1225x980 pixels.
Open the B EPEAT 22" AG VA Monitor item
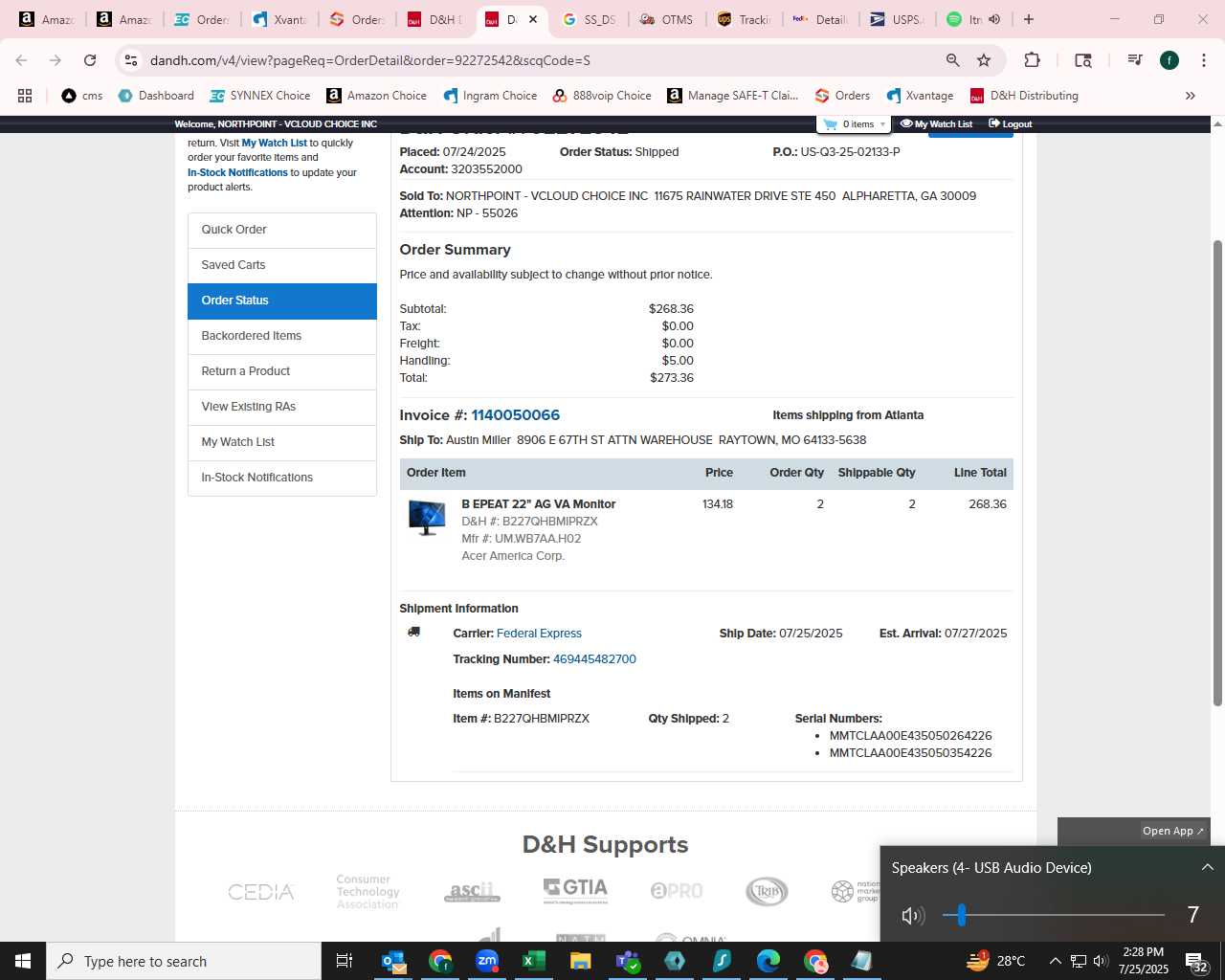539,504
